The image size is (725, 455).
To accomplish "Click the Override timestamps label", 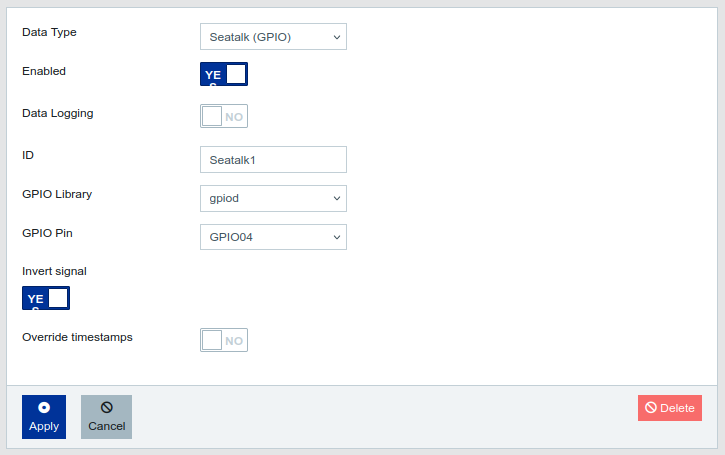I will click(x=77, y=337).
